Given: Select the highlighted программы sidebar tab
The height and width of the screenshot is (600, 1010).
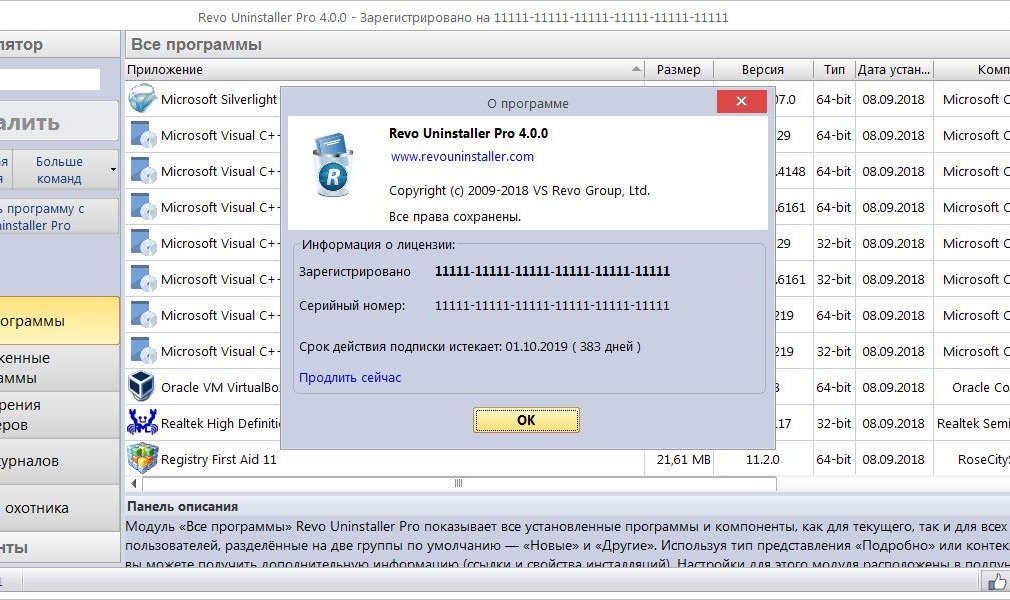Looking at the screenshot, I should [59, 321].
